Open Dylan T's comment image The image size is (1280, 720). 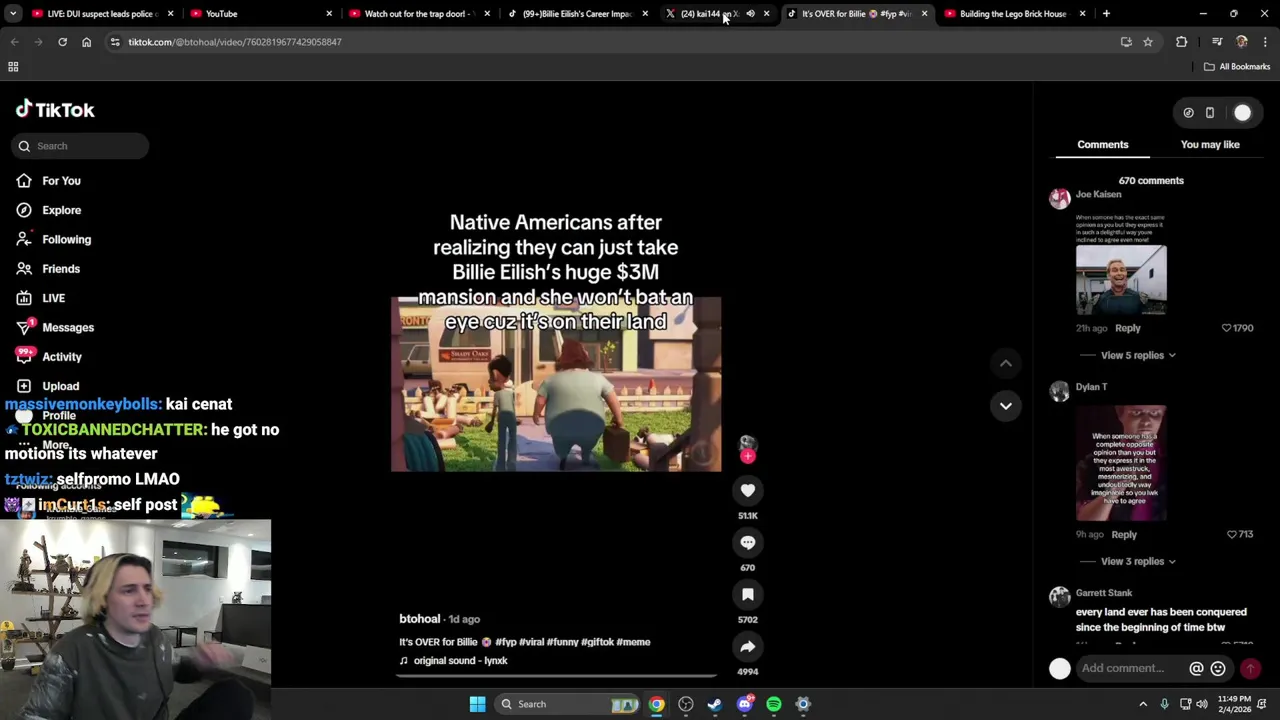pyautogui.click(x=1121, y=463)
